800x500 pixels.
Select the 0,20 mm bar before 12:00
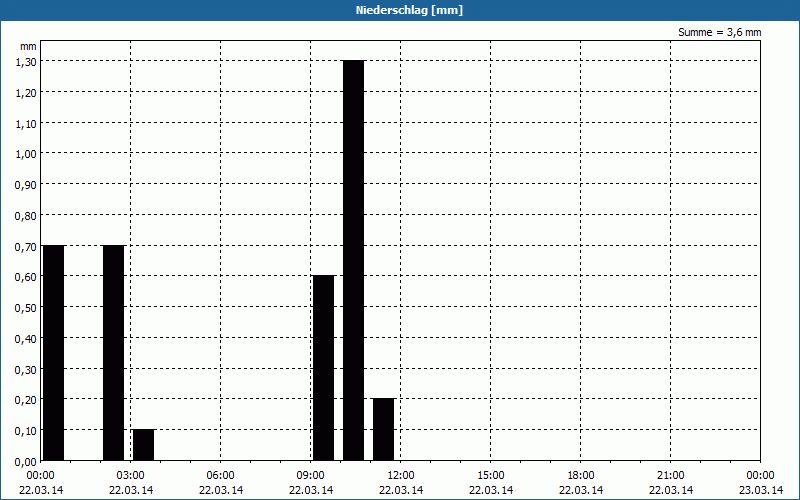point(383,429)
